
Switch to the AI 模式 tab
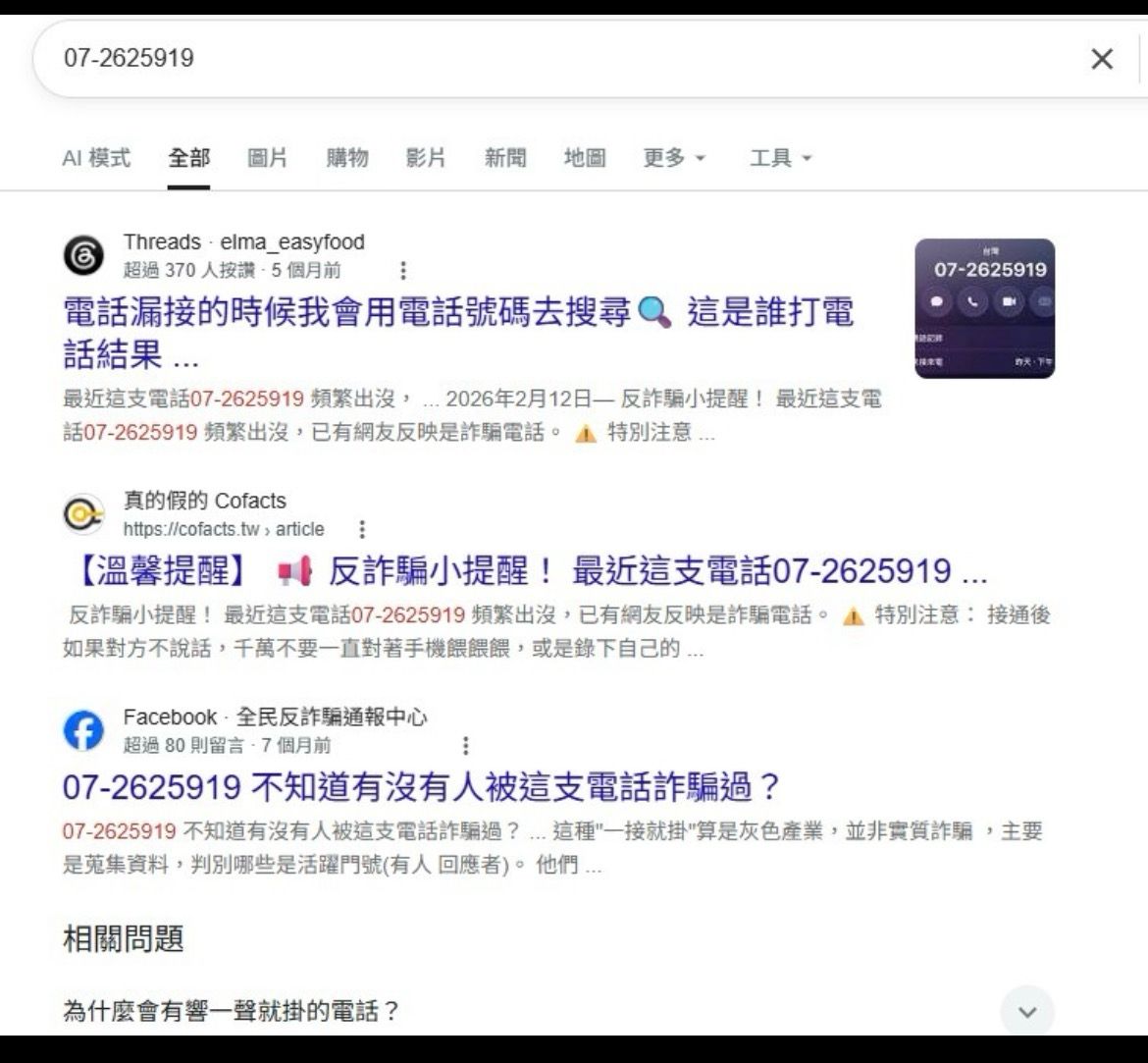click(x=96, y=157)
